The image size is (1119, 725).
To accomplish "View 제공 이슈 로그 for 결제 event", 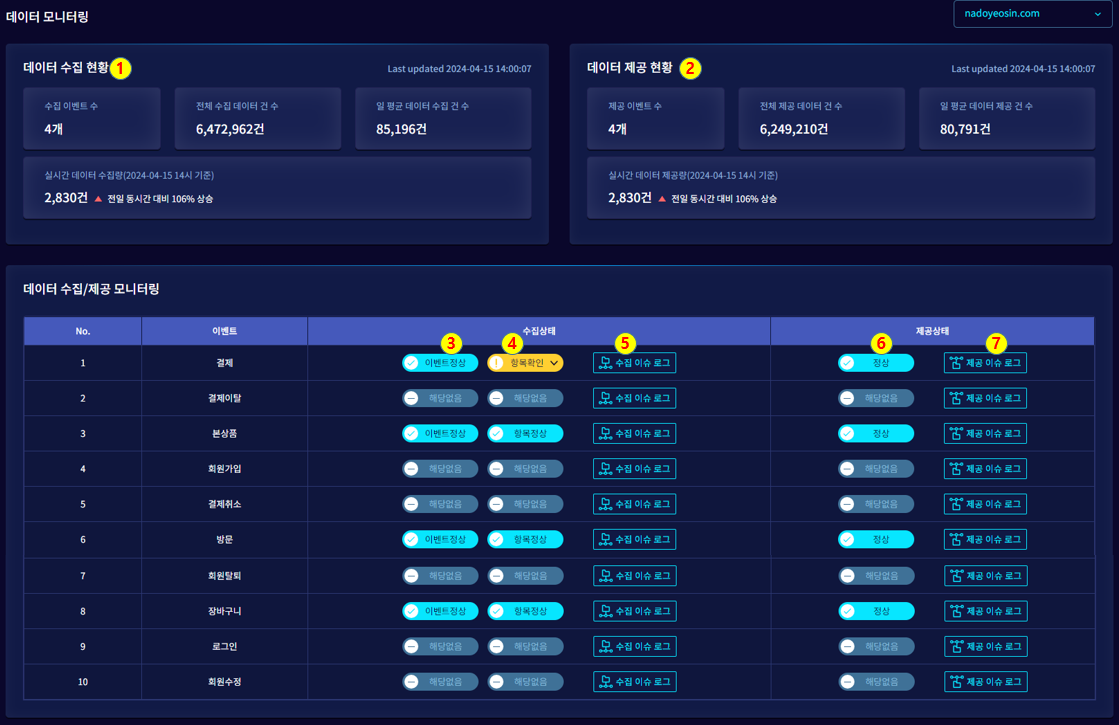I will tap(986, 363).
